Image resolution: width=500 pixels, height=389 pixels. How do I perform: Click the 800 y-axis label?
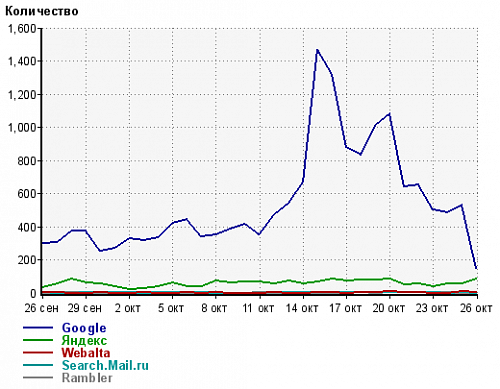27,161
